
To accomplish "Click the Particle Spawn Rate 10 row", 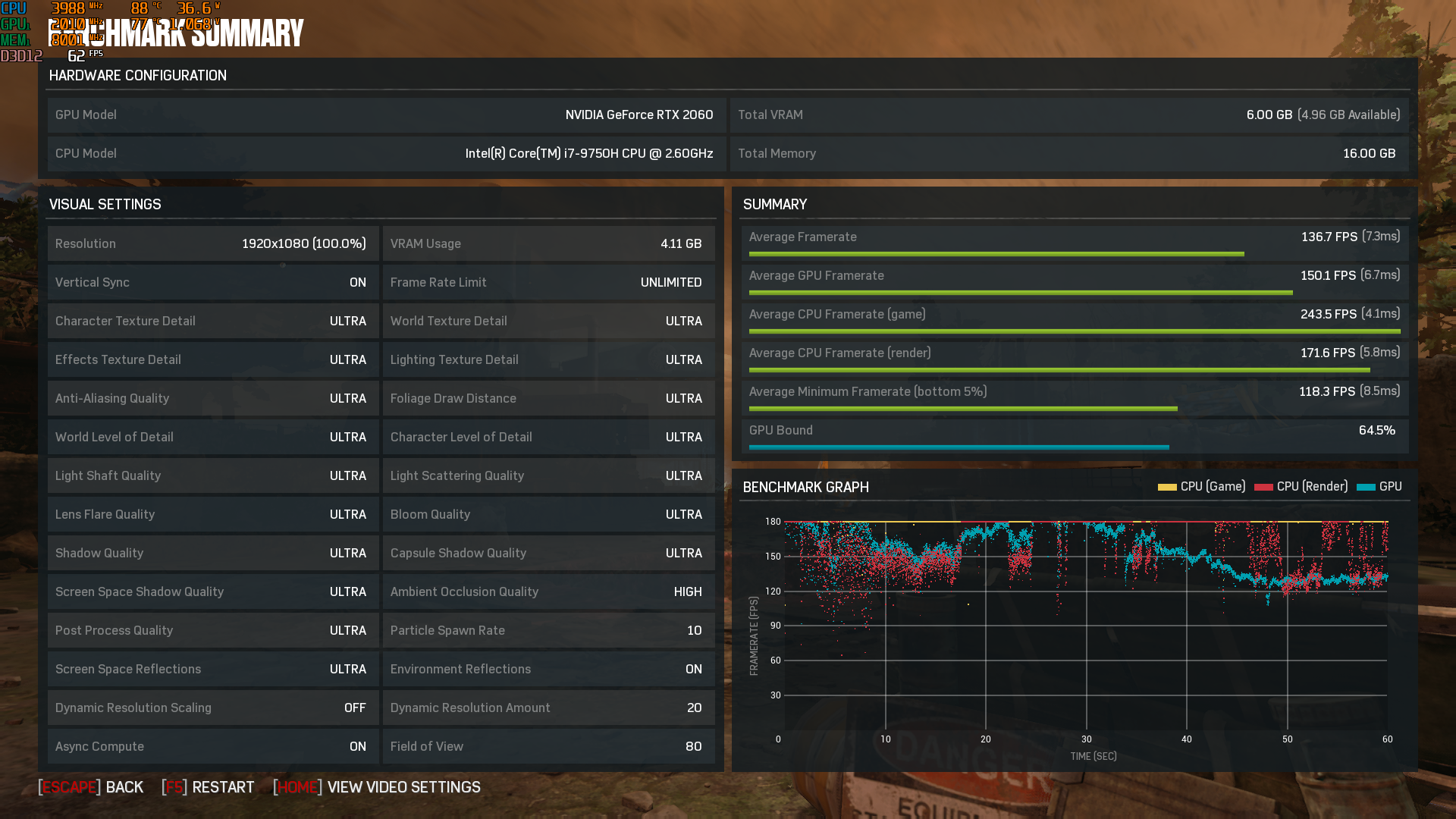I will point(549,630).
